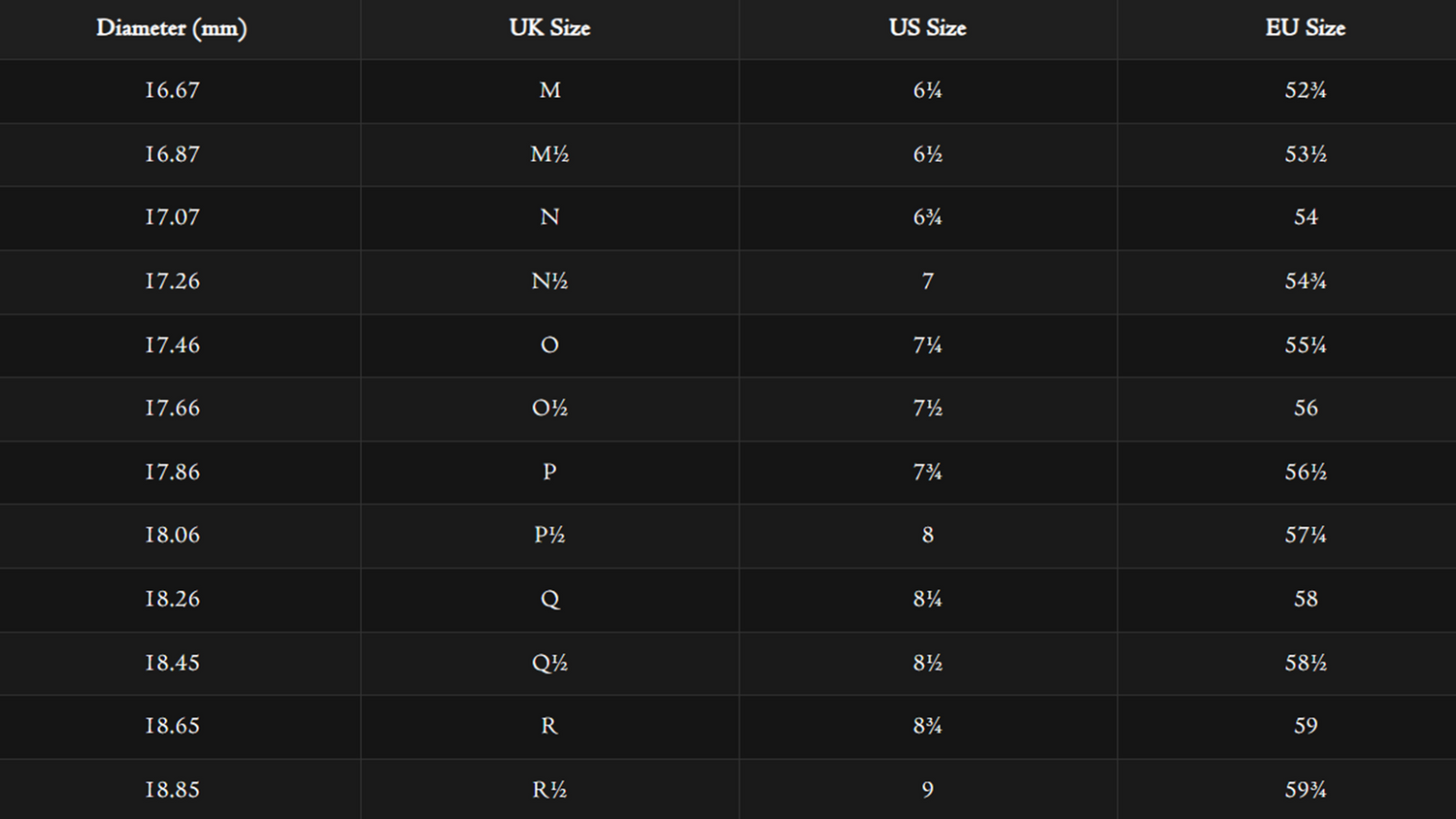Select US size 8¾ cell
This screenshot has width=1456, height=819.
click(x=927, y=726)
